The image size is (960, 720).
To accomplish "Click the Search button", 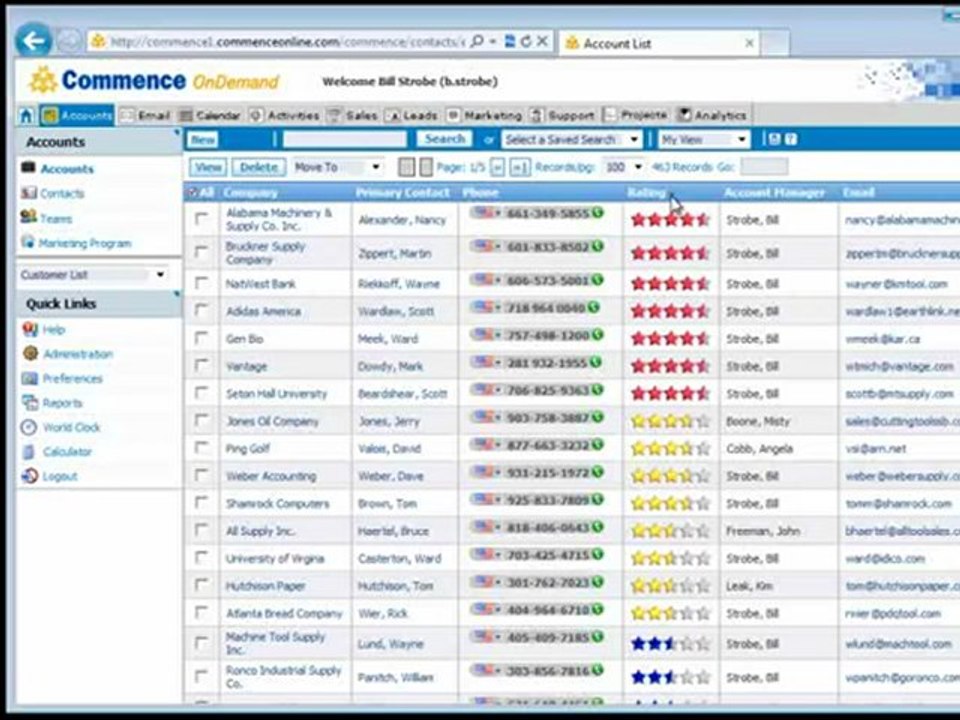I will (445, 139).
